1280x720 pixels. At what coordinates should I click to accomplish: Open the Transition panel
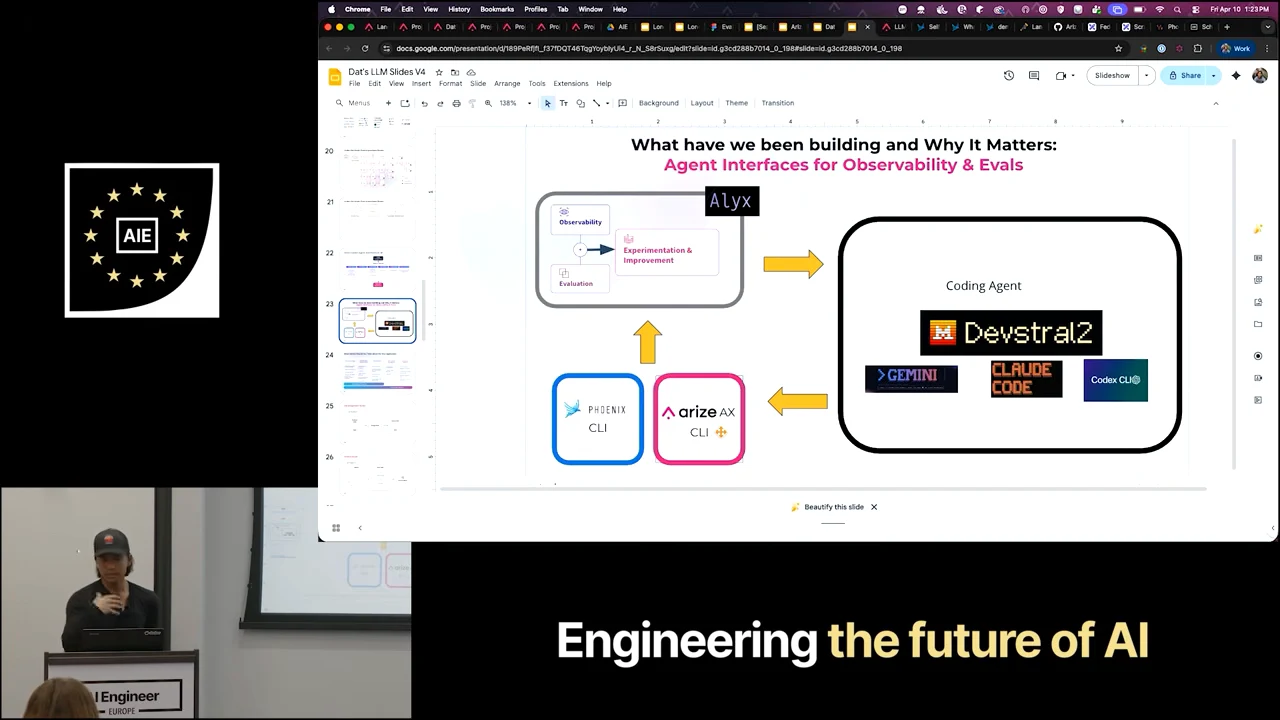pos(777,103)
